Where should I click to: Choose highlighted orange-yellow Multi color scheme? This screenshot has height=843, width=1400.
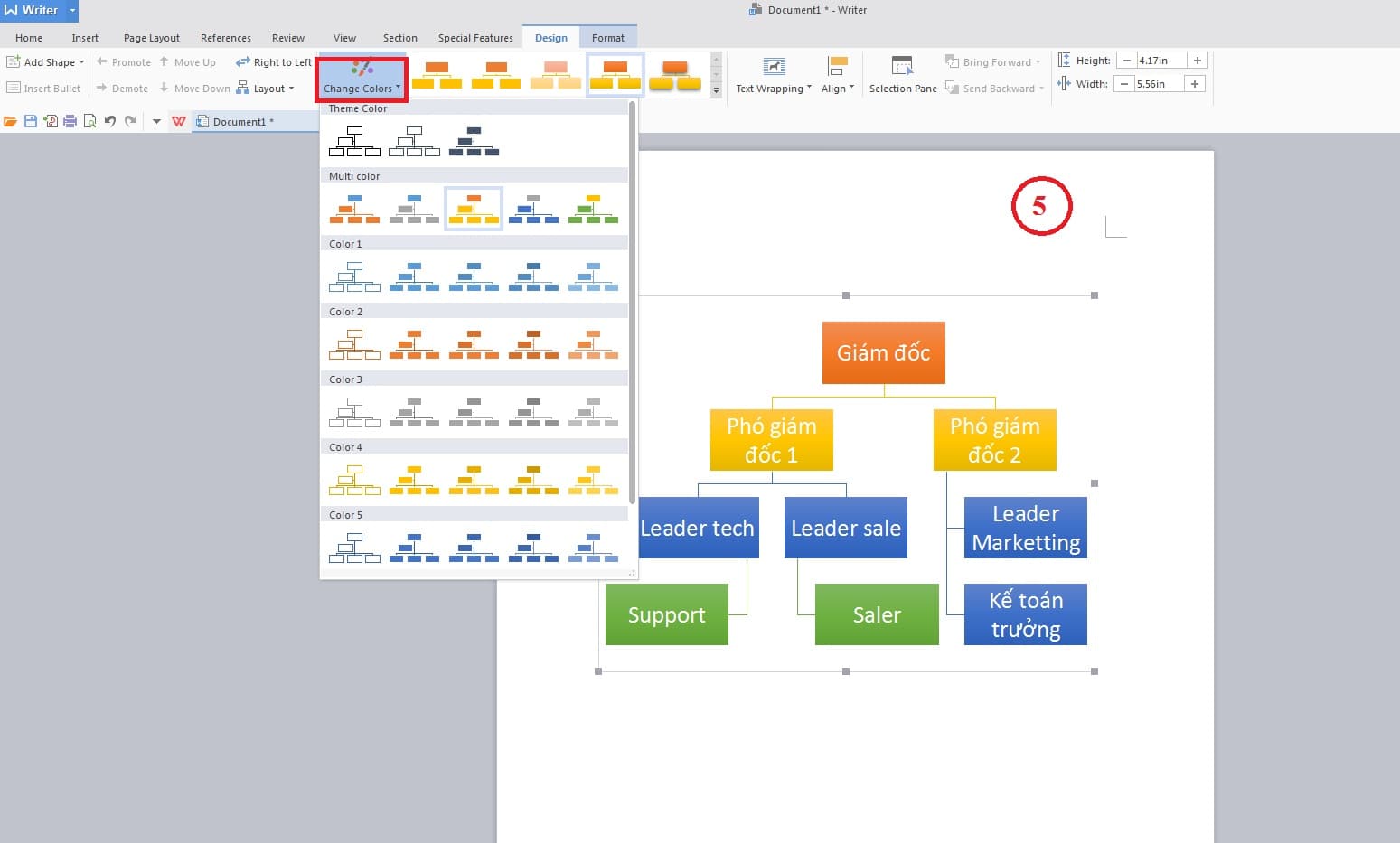click(474, 209)
